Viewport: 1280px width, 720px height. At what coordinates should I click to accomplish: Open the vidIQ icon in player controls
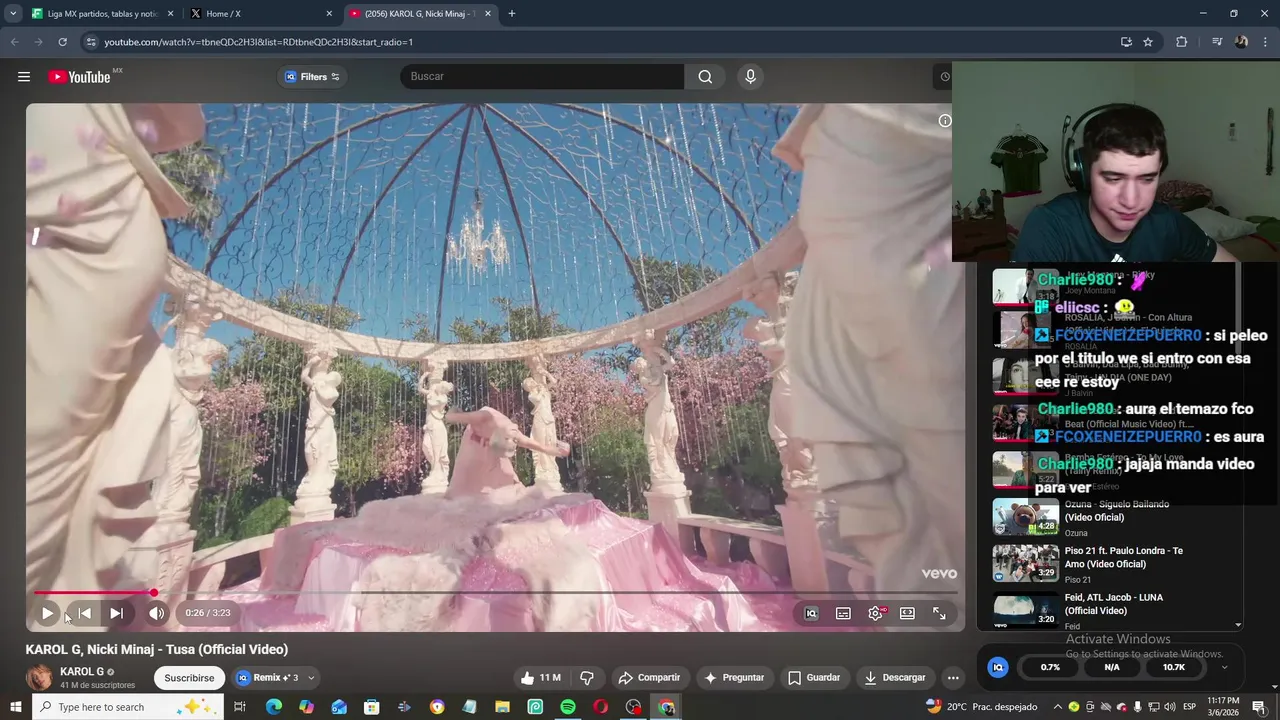click(811, 613)
